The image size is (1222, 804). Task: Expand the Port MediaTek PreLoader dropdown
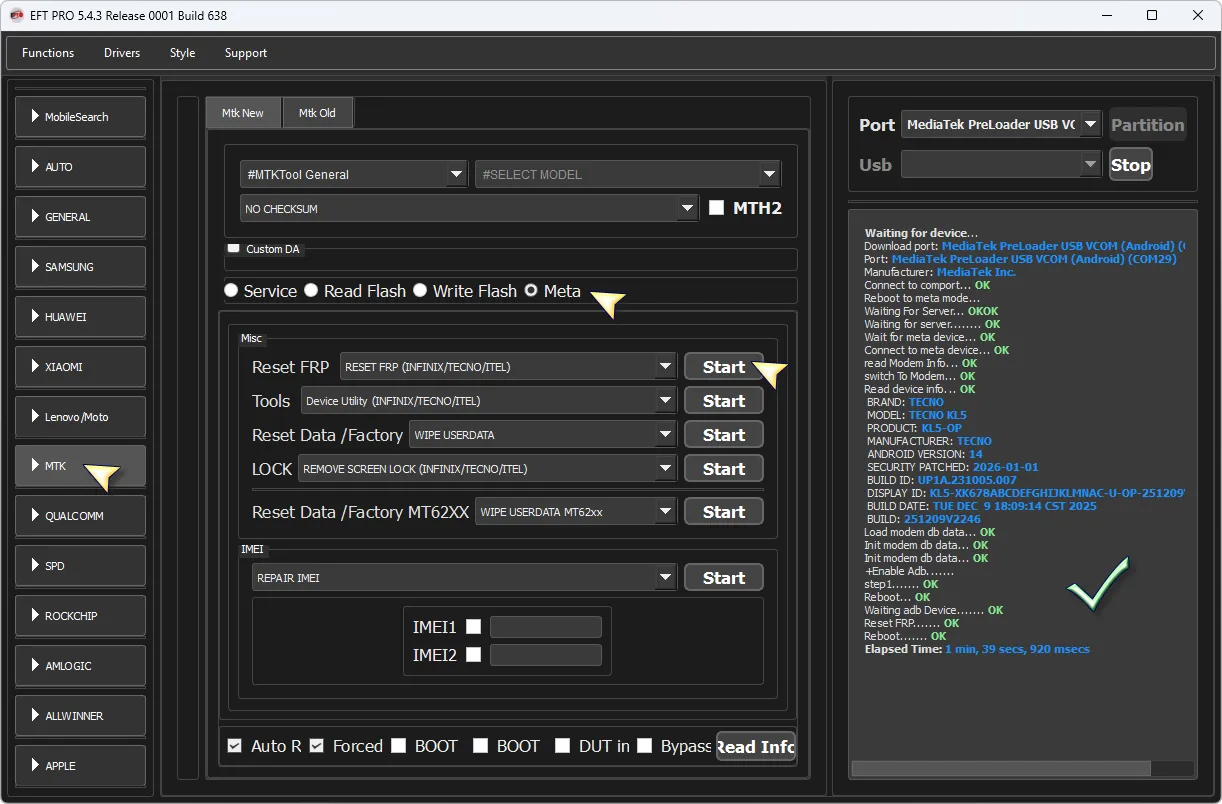tap(1000, 125)
